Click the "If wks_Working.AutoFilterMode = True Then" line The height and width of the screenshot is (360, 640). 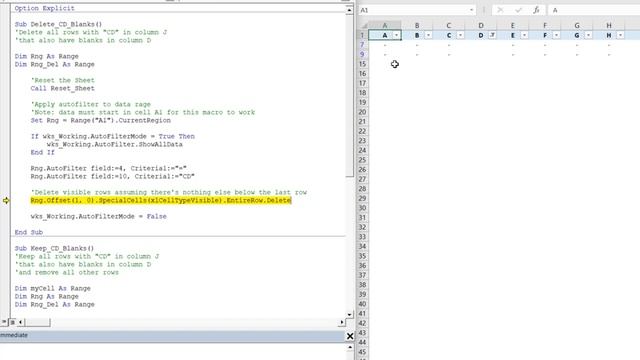(113, 136)
